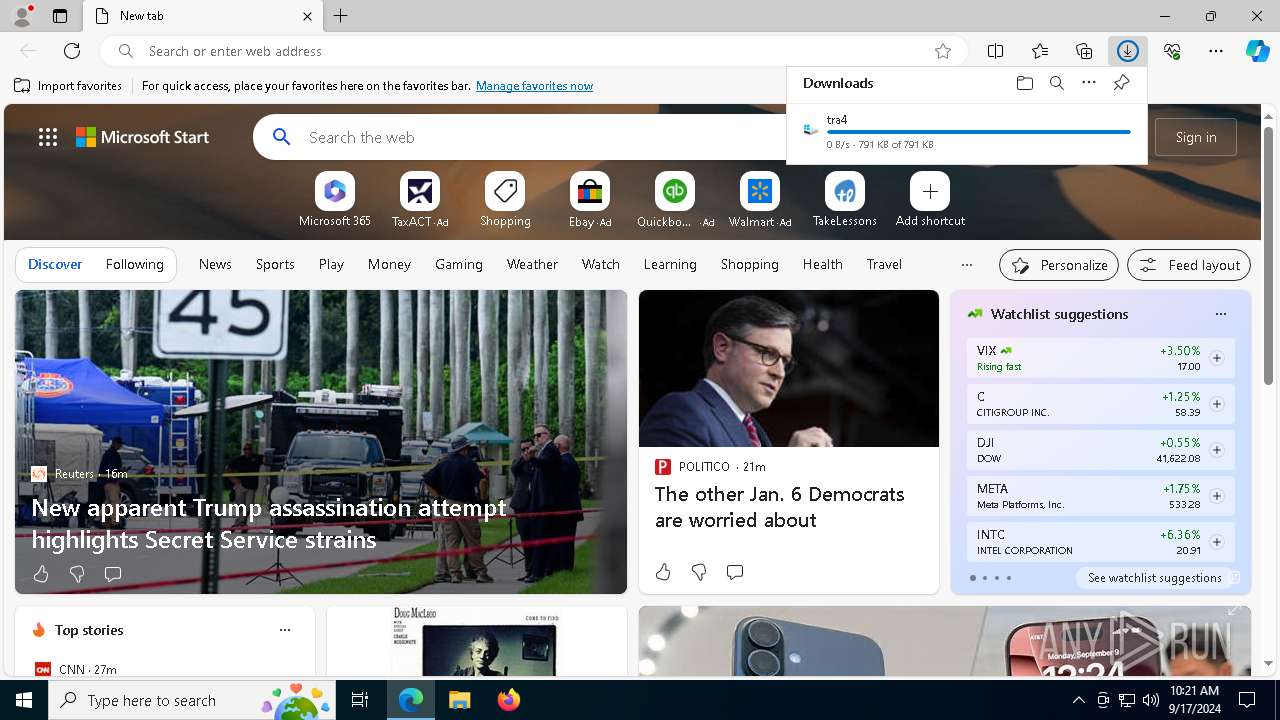The height and width of the screenshot is (720, 1280).
Task: Select the Weather category tab
Action: coord(532,264)
